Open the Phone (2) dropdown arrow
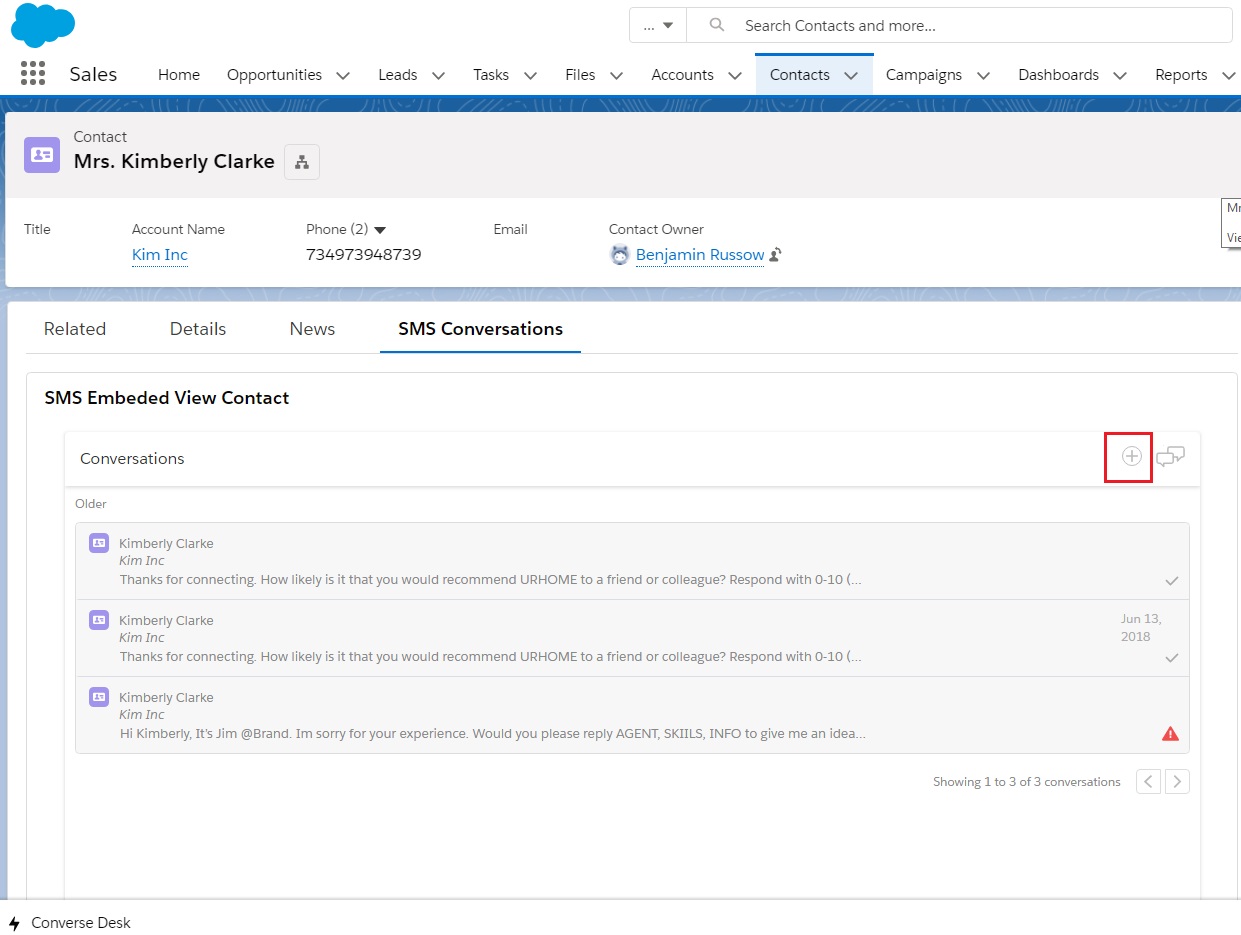 [380, 230]
